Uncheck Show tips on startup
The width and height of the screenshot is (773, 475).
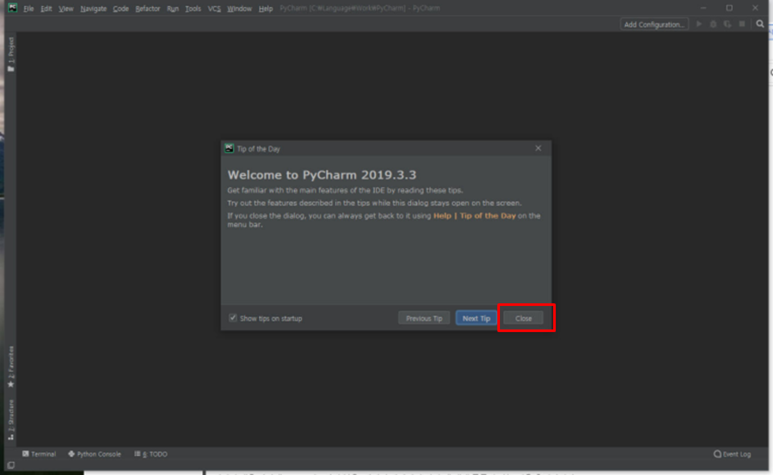click(233, 318)
